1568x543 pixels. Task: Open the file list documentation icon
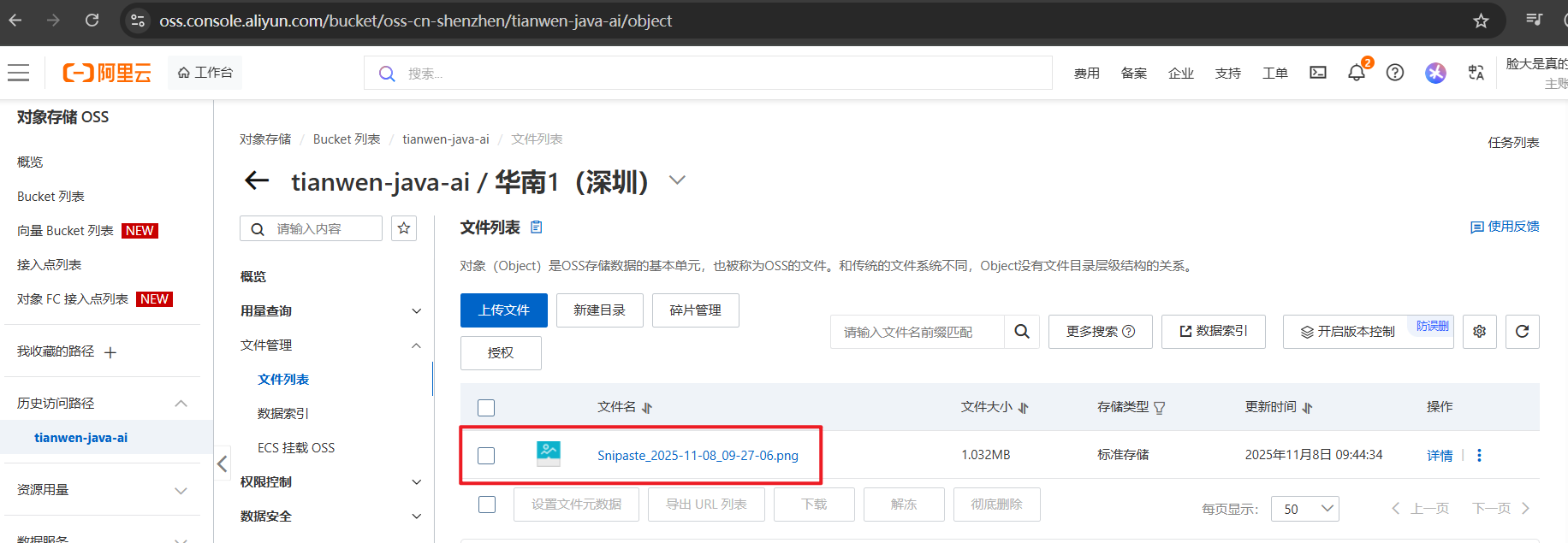pyautogui.click(x=537, y=227)
